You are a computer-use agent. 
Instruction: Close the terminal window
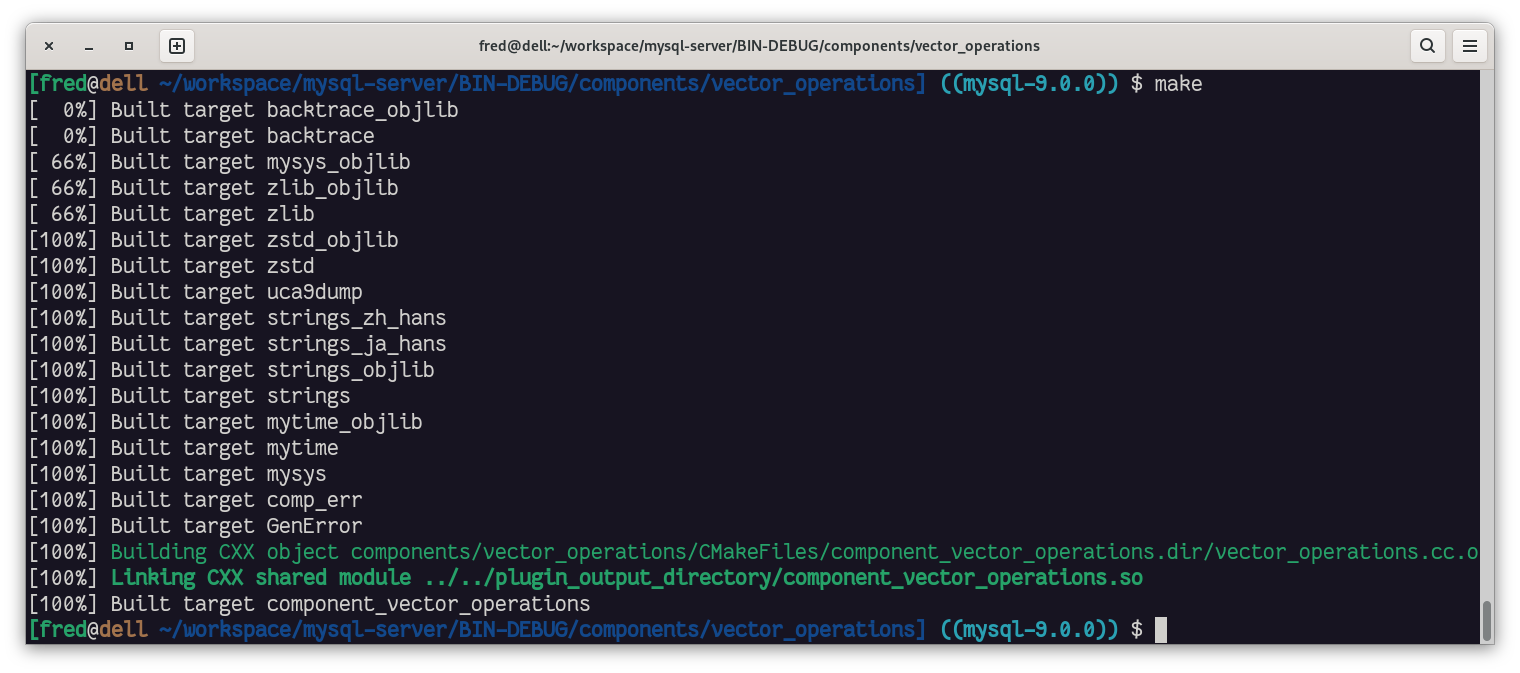tap(49, 46)
